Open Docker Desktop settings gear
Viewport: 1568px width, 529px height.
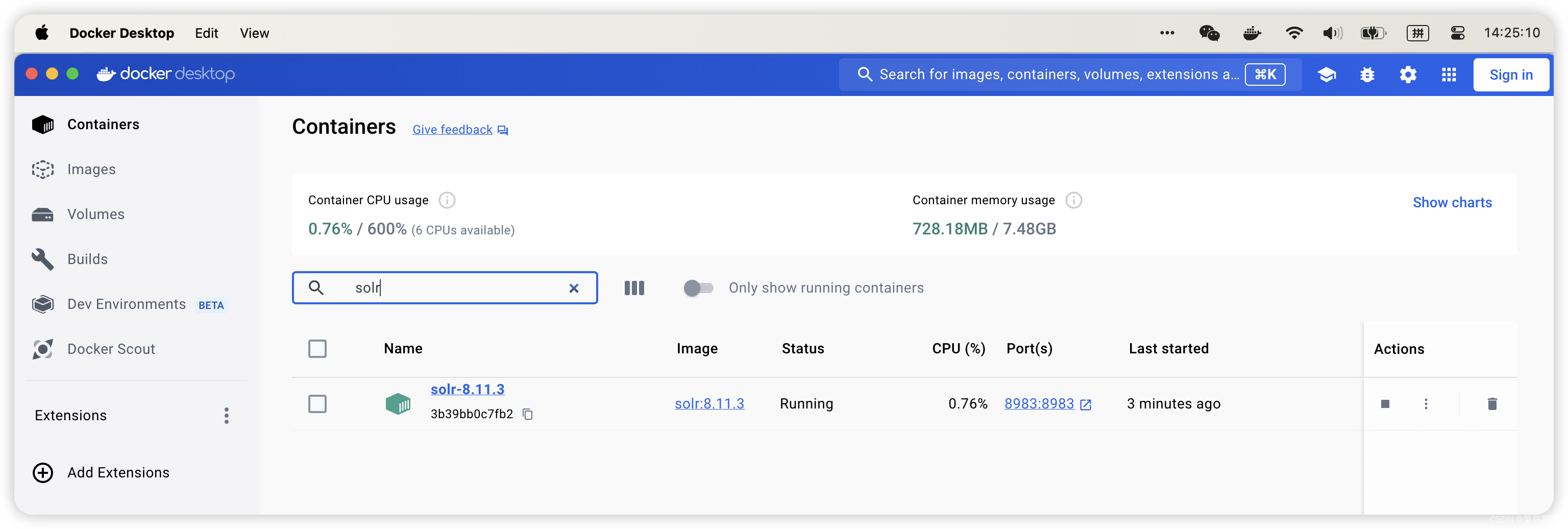[1408, 75]
